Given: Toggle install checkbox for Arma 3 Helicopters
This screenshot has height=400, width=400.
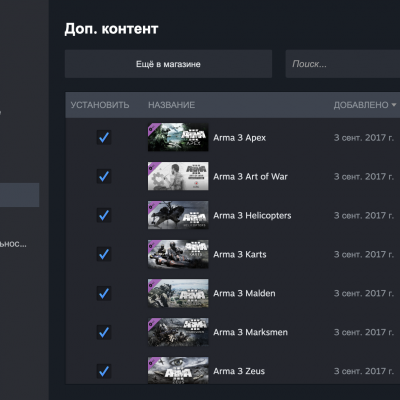Looking at the screenshot, I should pos(104,215).
